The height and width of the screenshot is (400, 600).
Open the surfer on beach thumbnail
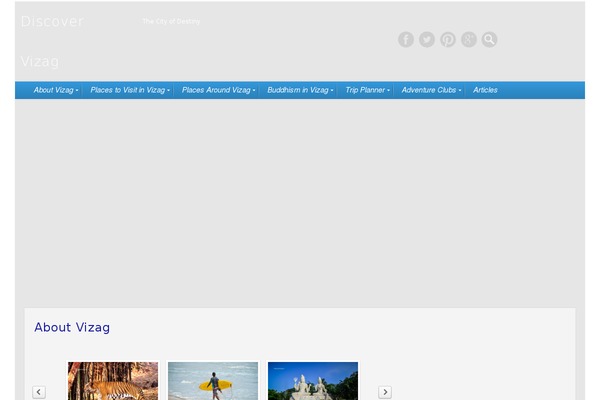coord(213,381)
